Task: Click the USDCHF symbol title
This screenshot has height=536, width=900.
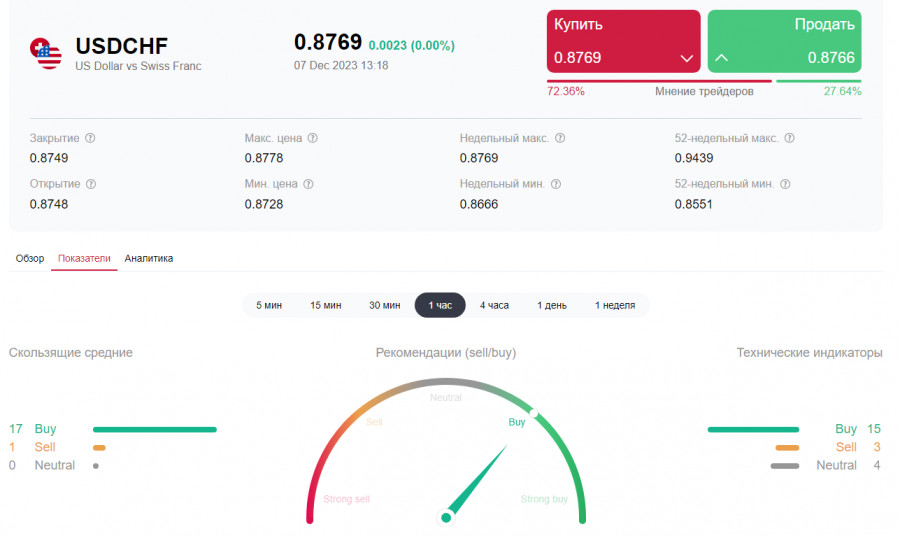Action: tap(122, 46)
